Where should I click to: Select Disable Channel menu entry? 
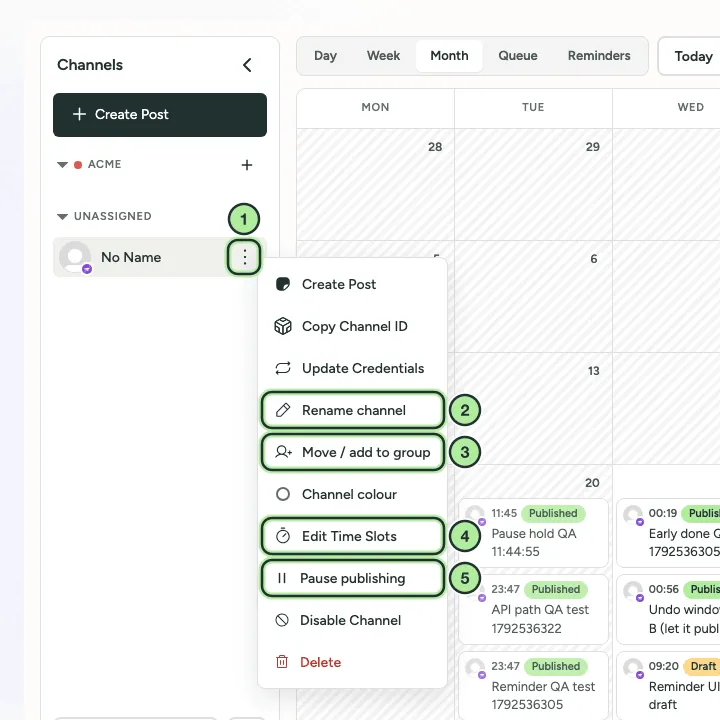(352, 620)
